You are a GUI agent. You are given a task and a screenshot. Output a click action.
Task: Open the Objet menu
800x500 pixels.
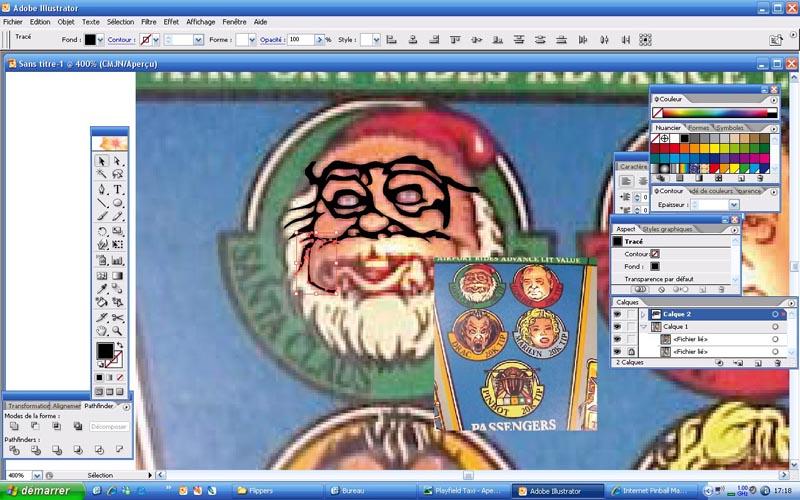tap(66, 22)
